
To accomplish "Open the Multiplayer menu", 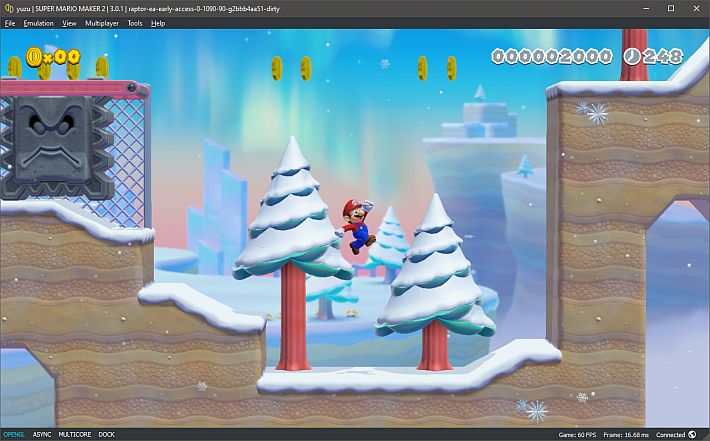I will click(102, 23).
